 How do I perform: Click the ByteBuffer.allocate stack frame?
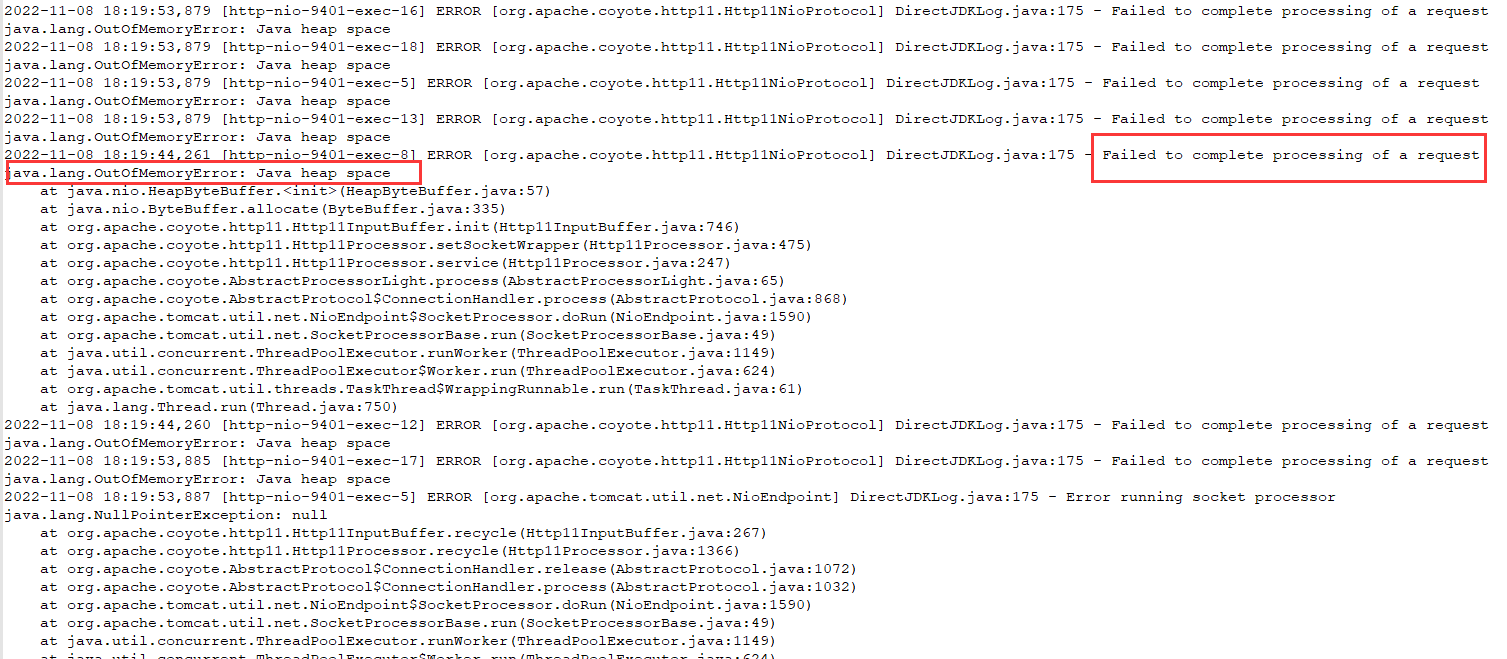(273, 209)
